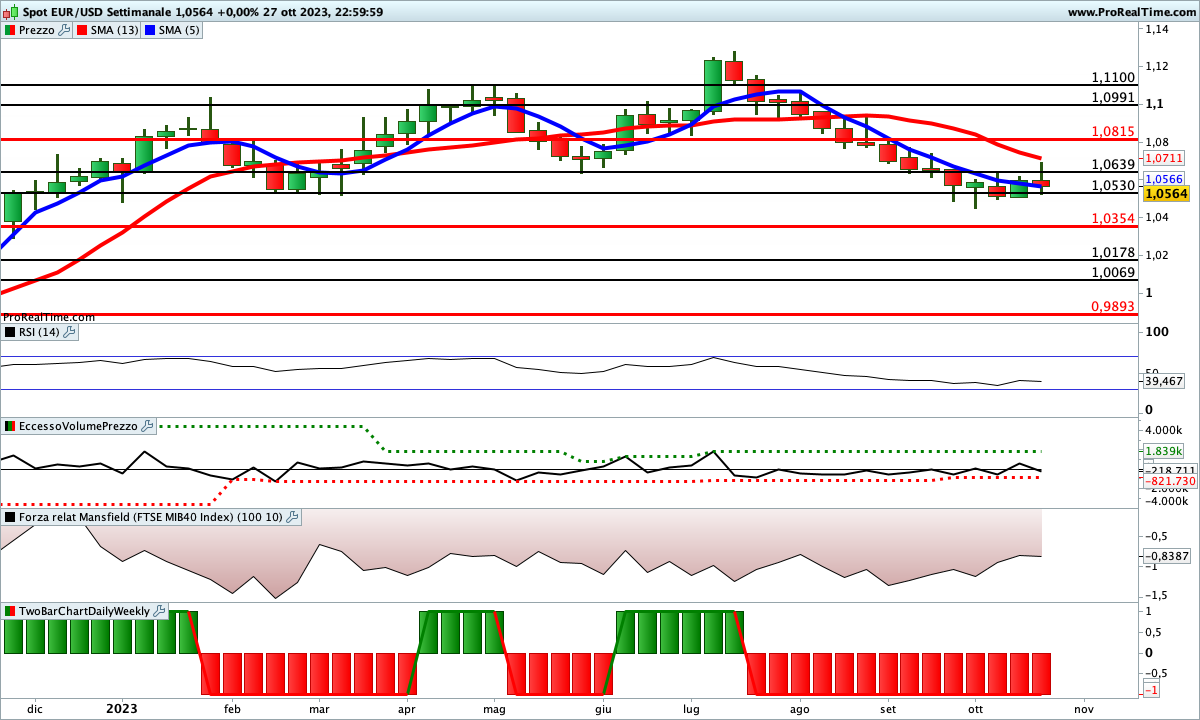This screenshot has width=1200, height=720.
Task: Click the red -1 value tag
Action: [1151, 691]
